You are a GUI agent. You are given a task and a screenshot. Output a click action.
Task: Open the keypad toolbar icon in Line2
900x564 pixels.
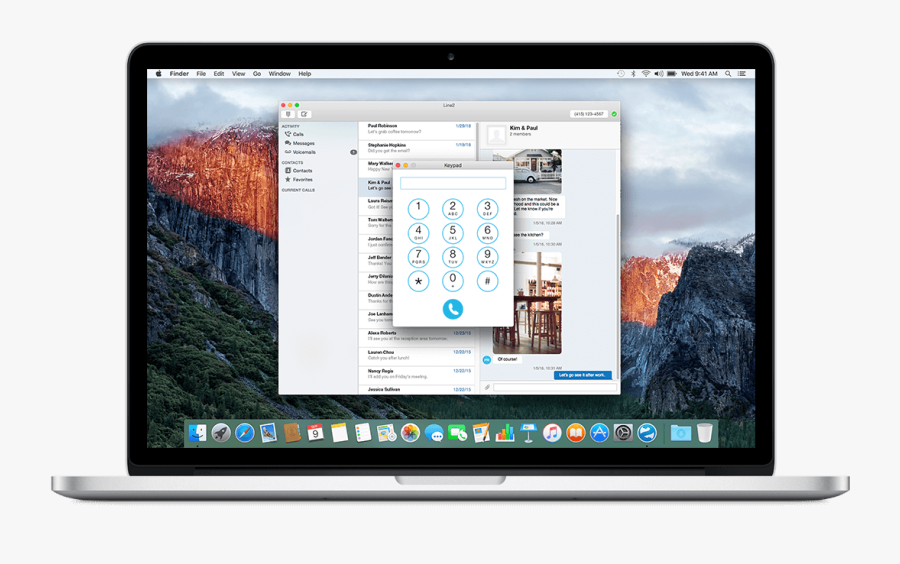click(288, 114)
